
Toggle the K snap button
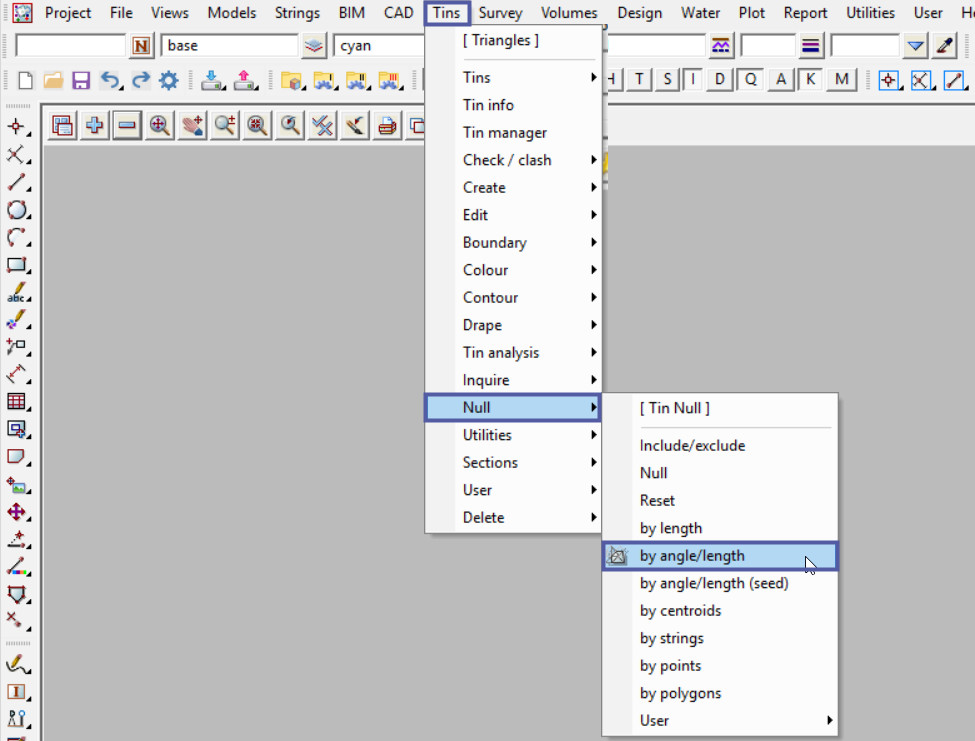[x=810, y=80]
